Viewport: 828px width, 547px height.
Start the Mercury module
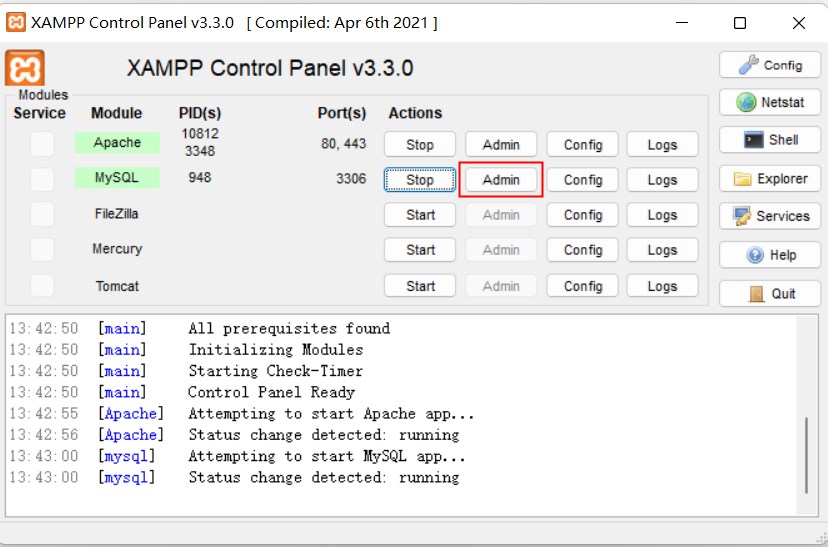coord(420,250)
